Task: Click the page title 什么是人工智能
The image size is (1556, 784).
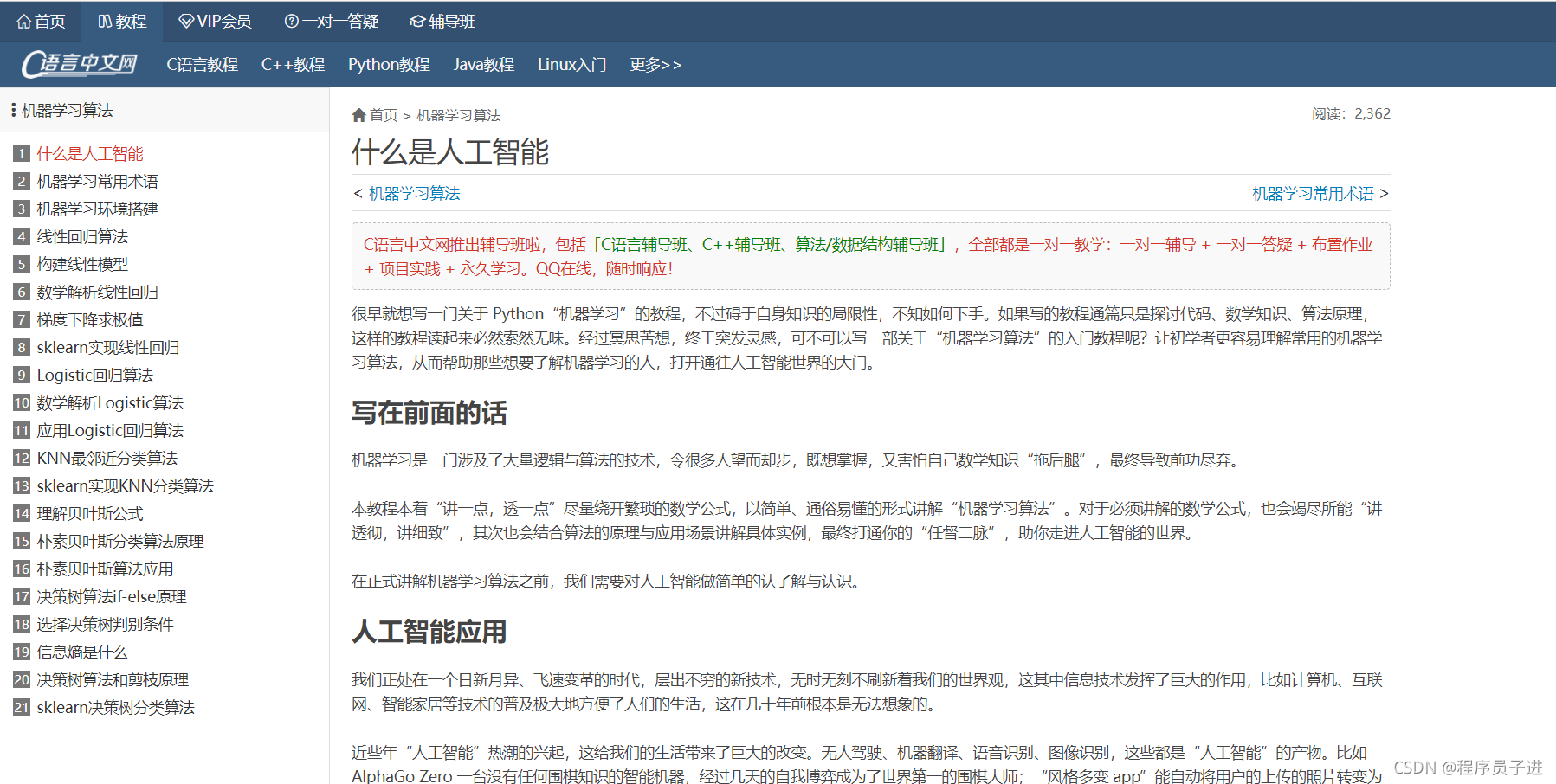Action: (x=450, y=152)
